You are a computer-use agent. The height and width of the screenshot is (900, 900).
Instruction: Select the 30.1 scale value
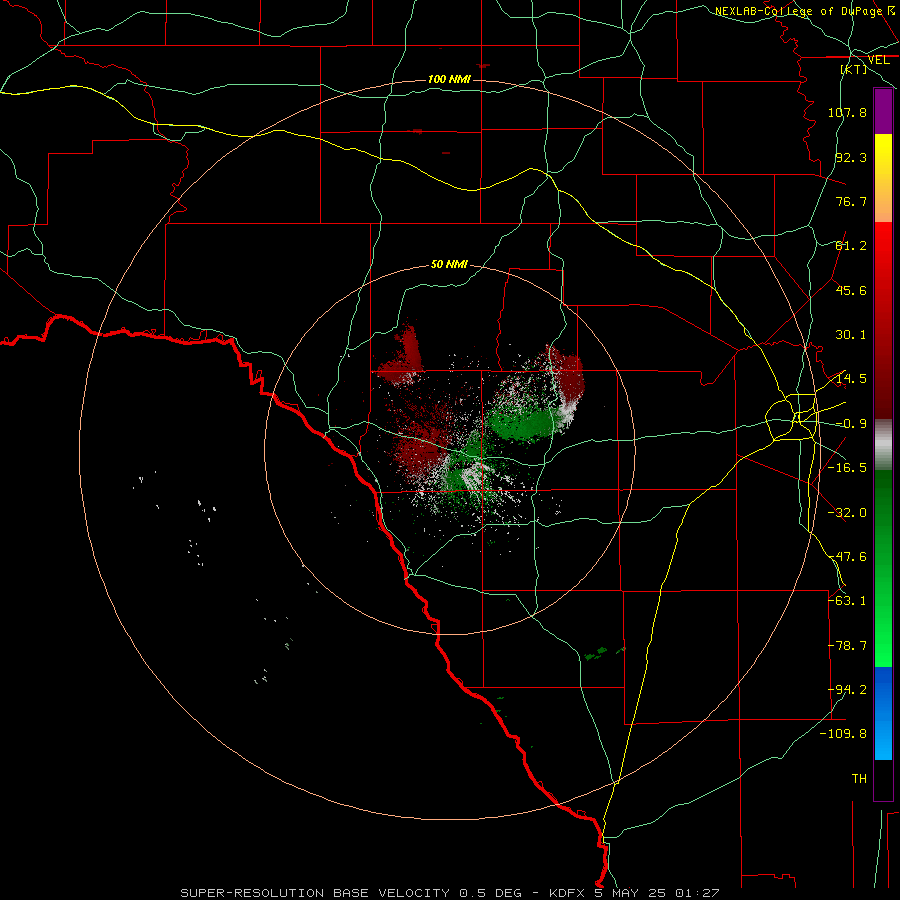pyautogui.click(x=851, y=335)
